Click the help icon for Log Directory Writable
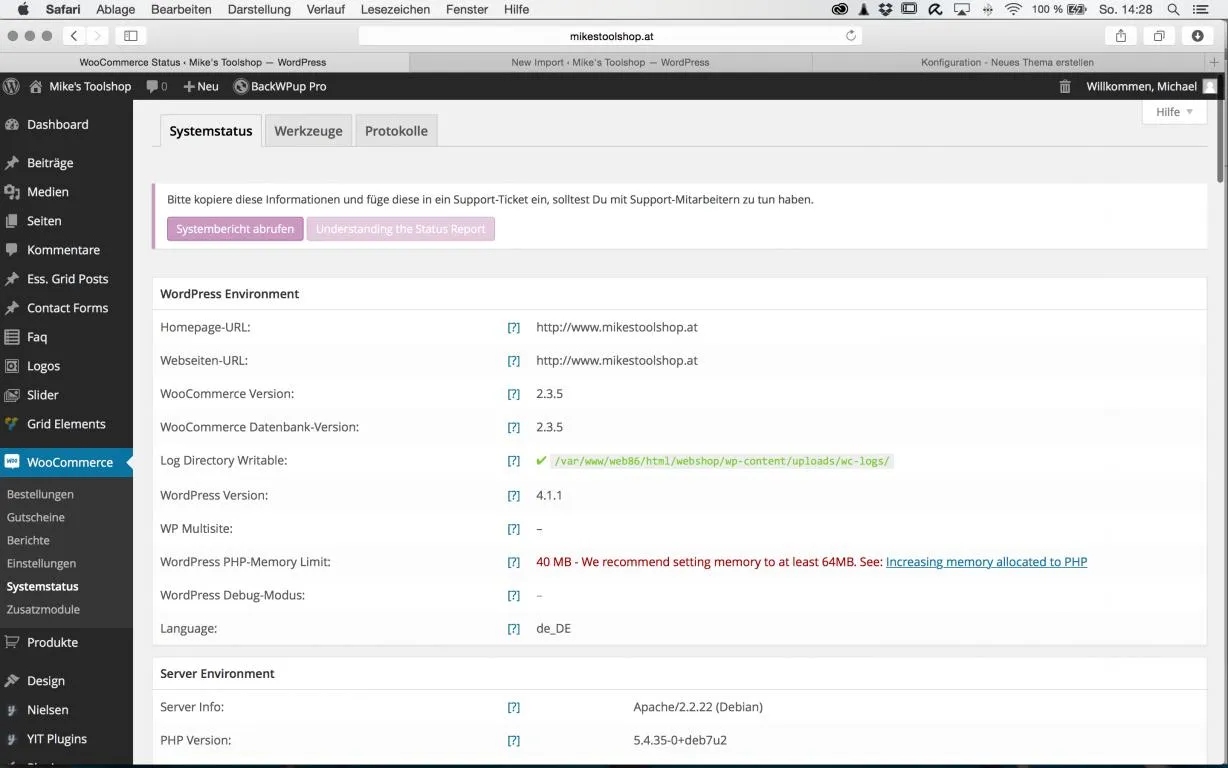Image resolution: width=1228 pixels, height=768 pixels. [513, 461]
